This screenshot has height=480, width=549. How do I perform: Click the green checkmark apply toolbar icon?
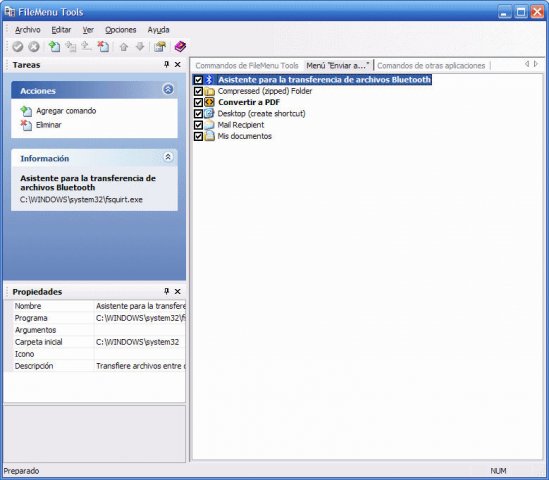tap(18, 47)
